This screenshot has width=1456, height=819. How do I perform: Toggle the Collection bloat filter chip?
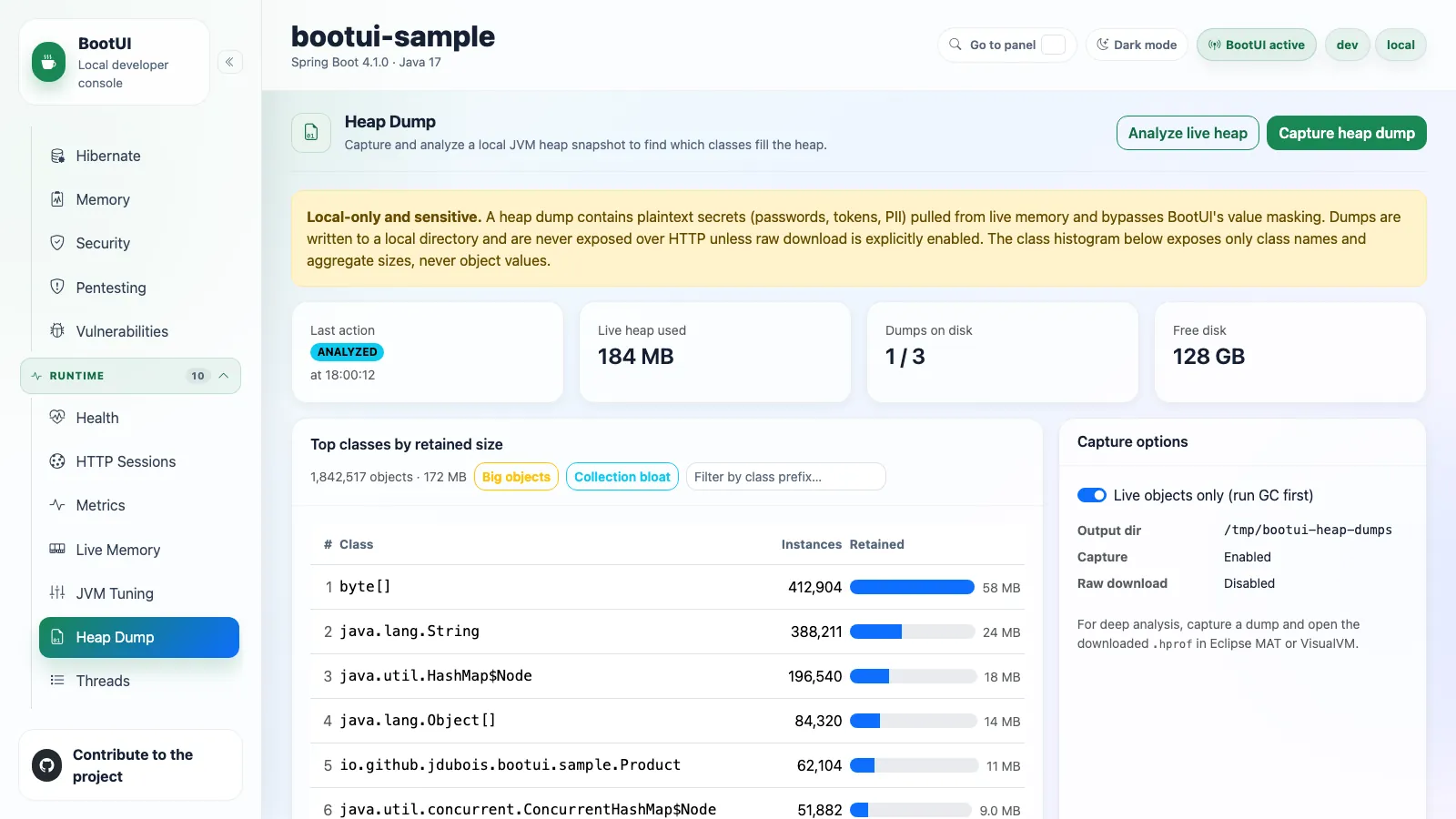click(x=622, y=477)
